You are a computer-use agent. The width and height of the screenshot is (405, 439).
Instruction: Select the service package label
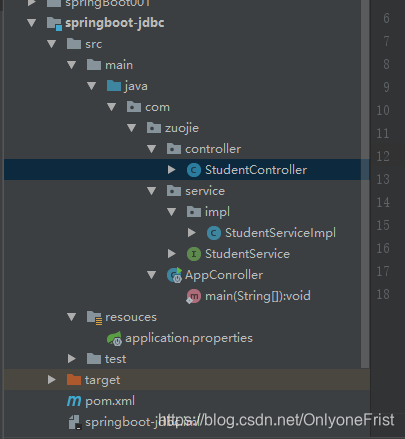click(x=205, y=191)
